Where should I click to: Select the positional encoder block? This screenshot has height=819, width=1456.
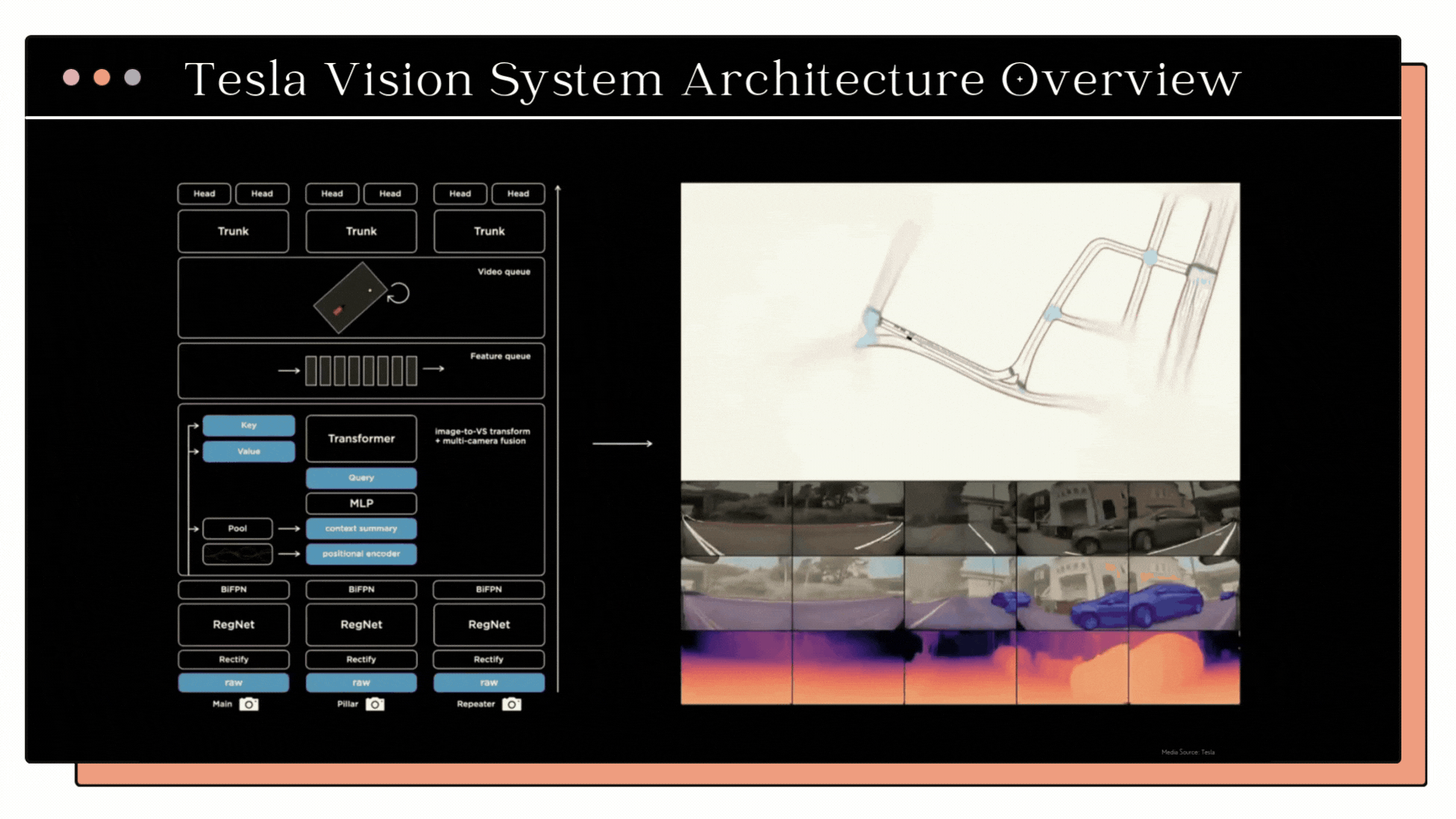[x=361, y=554]
